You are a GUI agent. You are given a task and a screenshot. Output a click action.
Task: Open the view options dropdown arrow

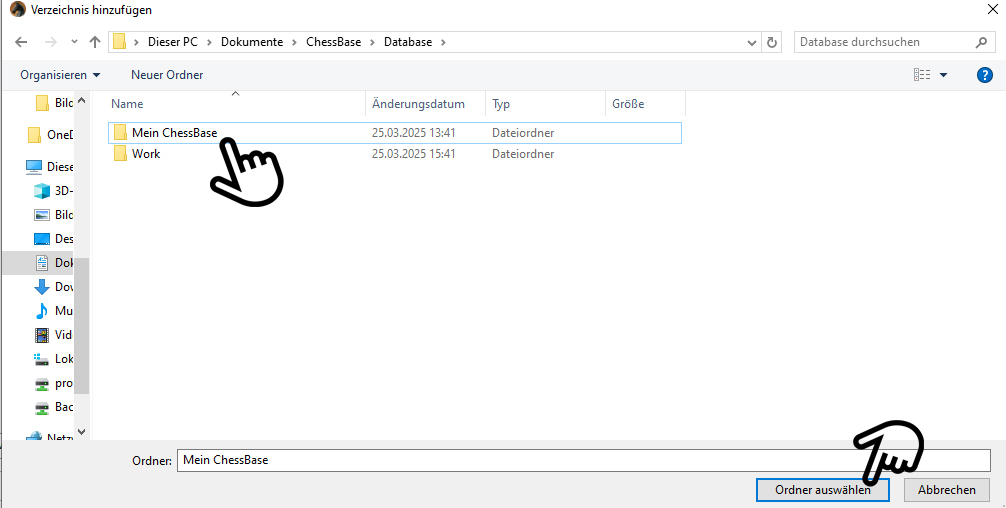943,75
